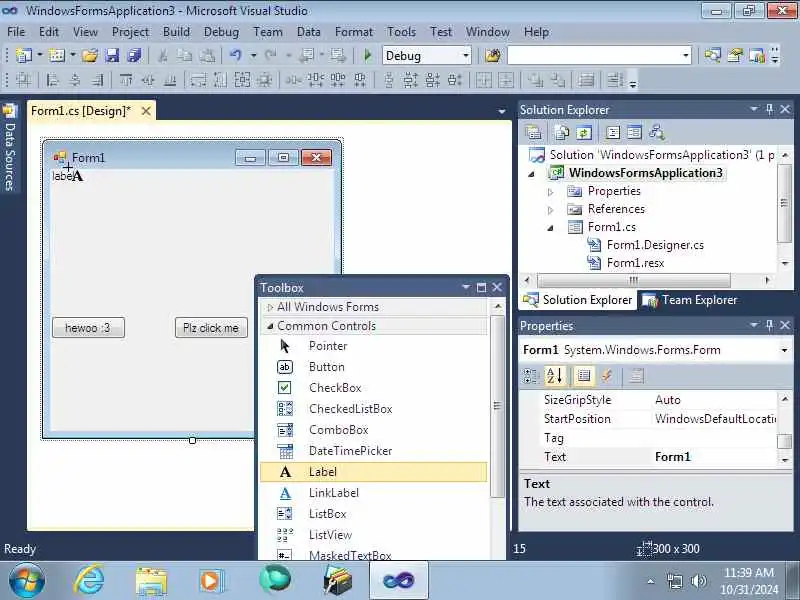This screenshot has width=800, height=600.
Task: Open the Test menu
Action: pyautogui.click(x=441, y=32)
